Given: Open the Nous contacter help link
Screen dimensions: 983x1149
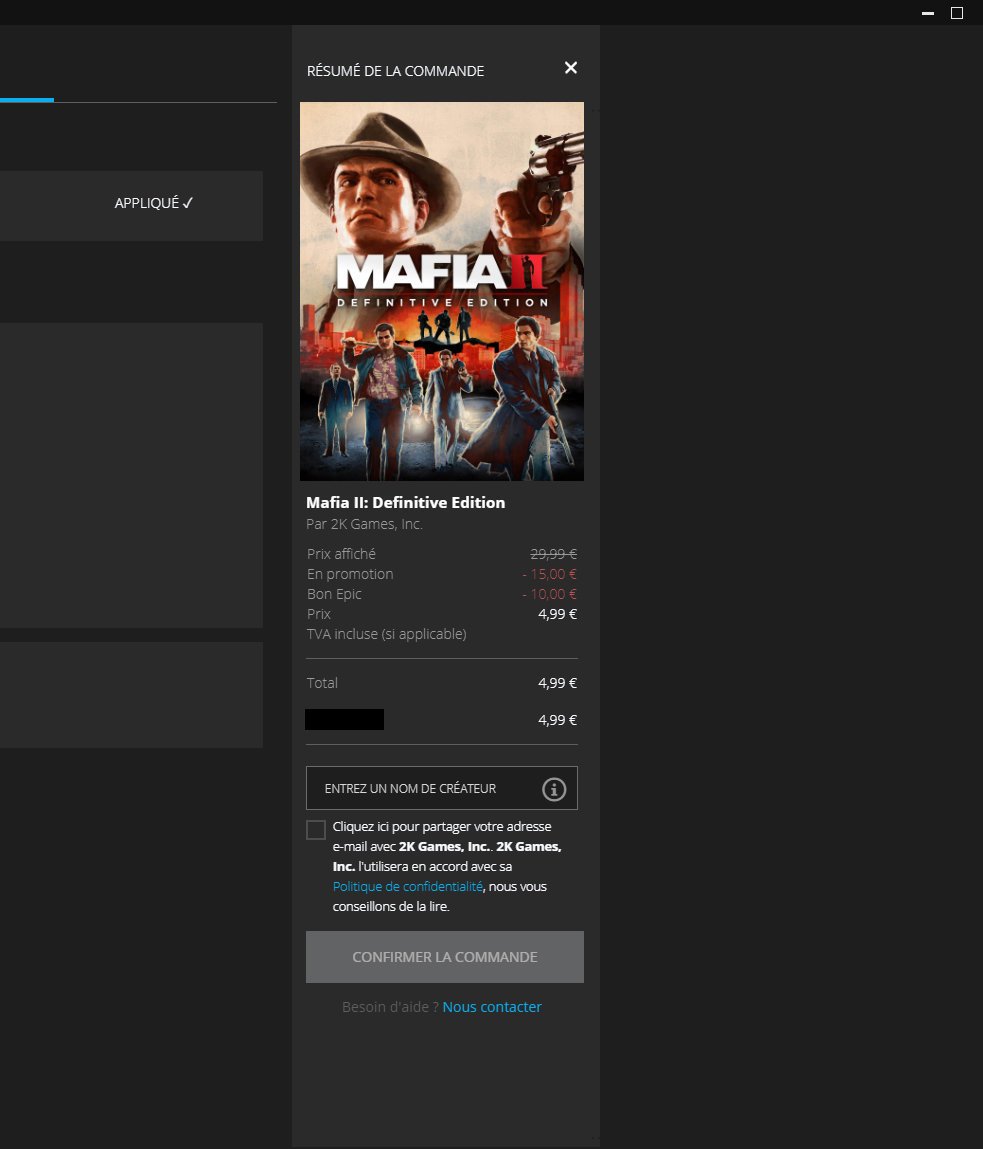Looking at the screenshot, I should coord(492,1007).
